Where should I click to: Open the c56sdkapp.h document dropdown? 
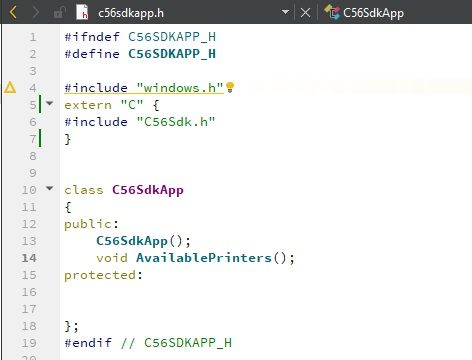point(285,12)
